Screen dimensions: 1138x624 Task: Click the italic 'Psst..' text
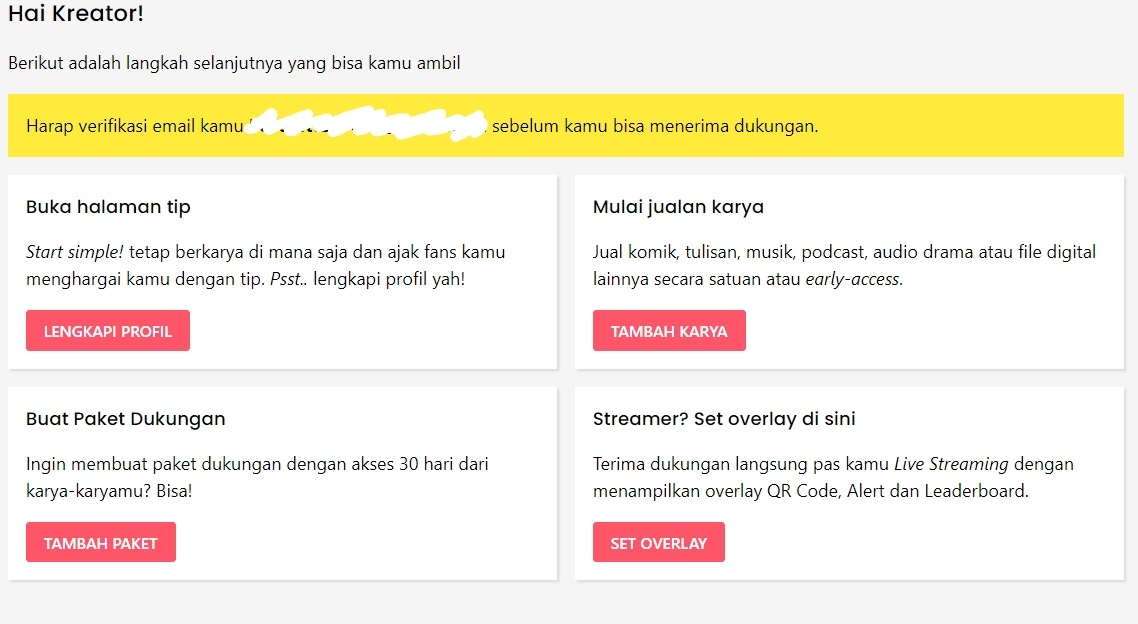coord(289,279)
